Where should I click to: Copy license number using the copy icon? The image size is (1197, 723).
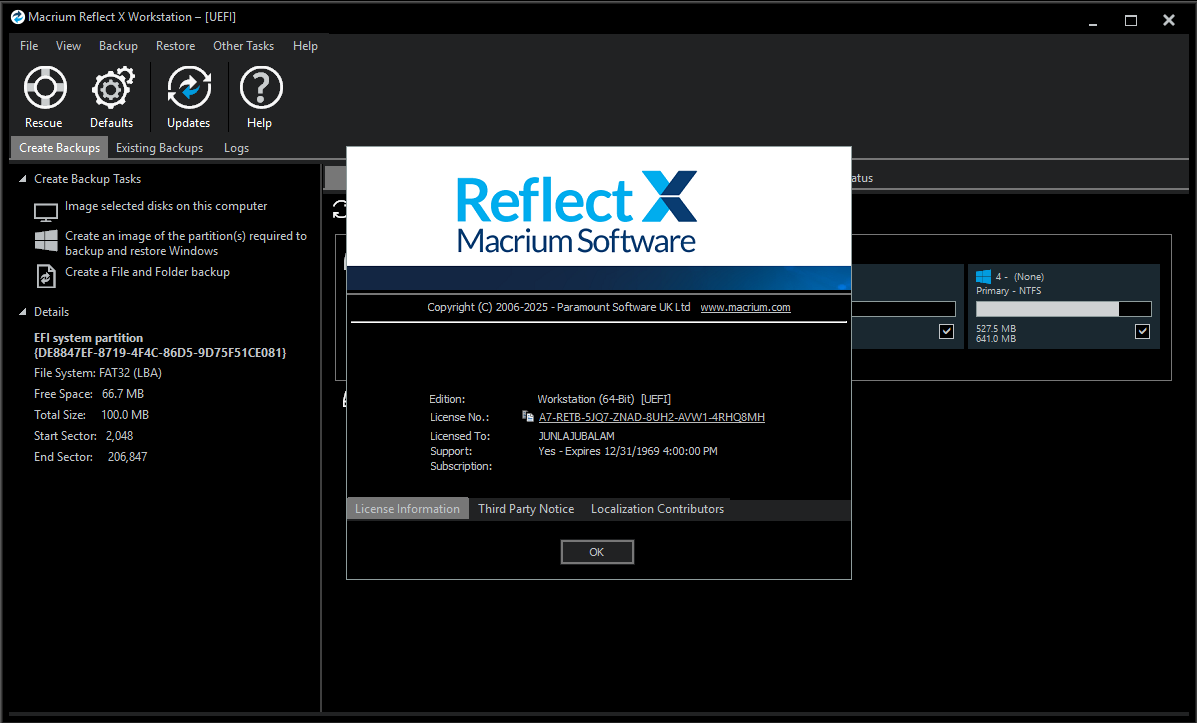point(528,416)
